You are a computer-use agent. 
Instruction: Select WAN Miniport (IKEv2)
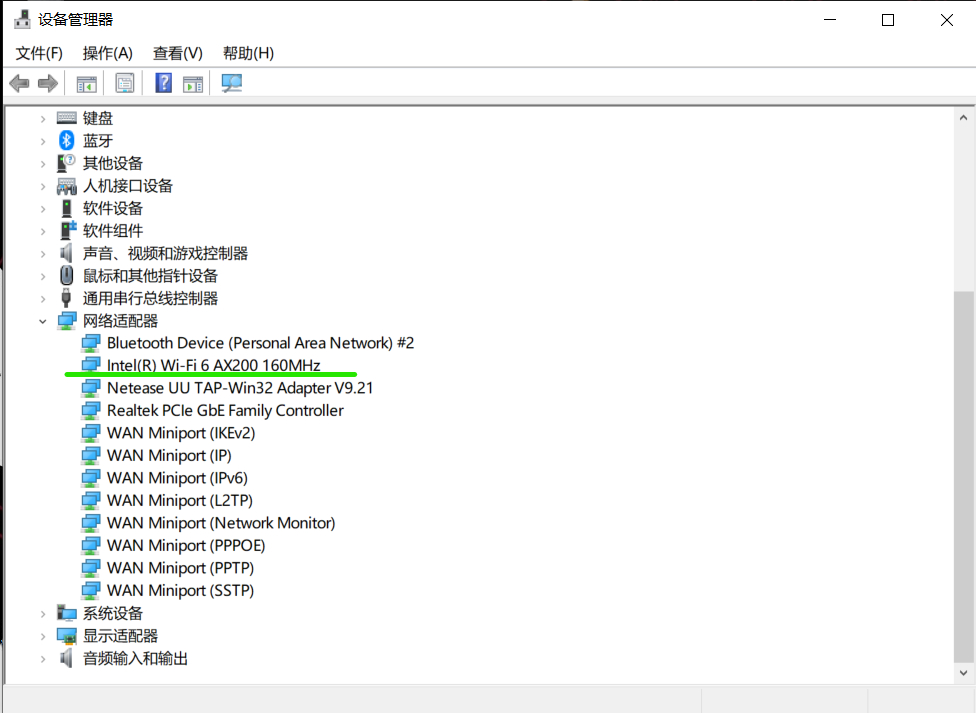[x=181, y=433]
